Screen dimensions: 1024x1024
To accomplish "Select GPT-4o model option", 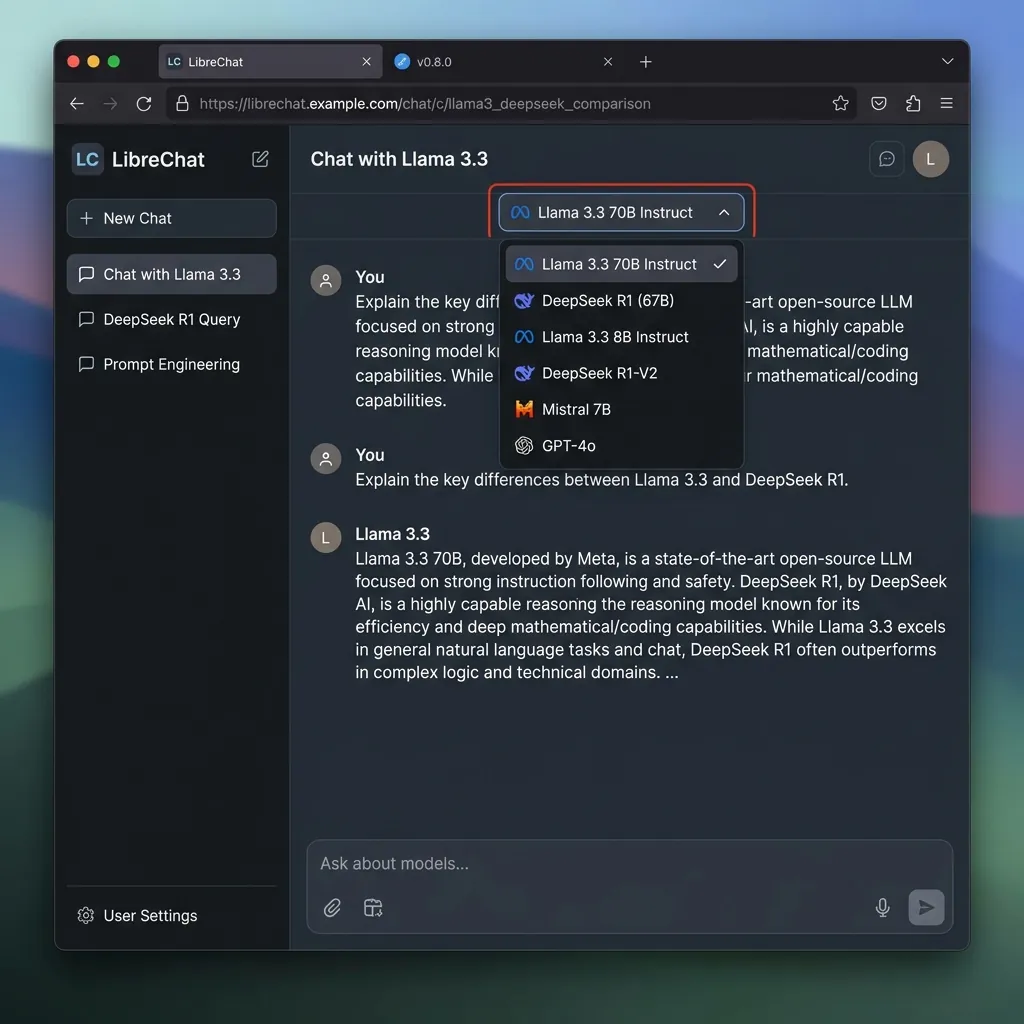I will (621, 445).
